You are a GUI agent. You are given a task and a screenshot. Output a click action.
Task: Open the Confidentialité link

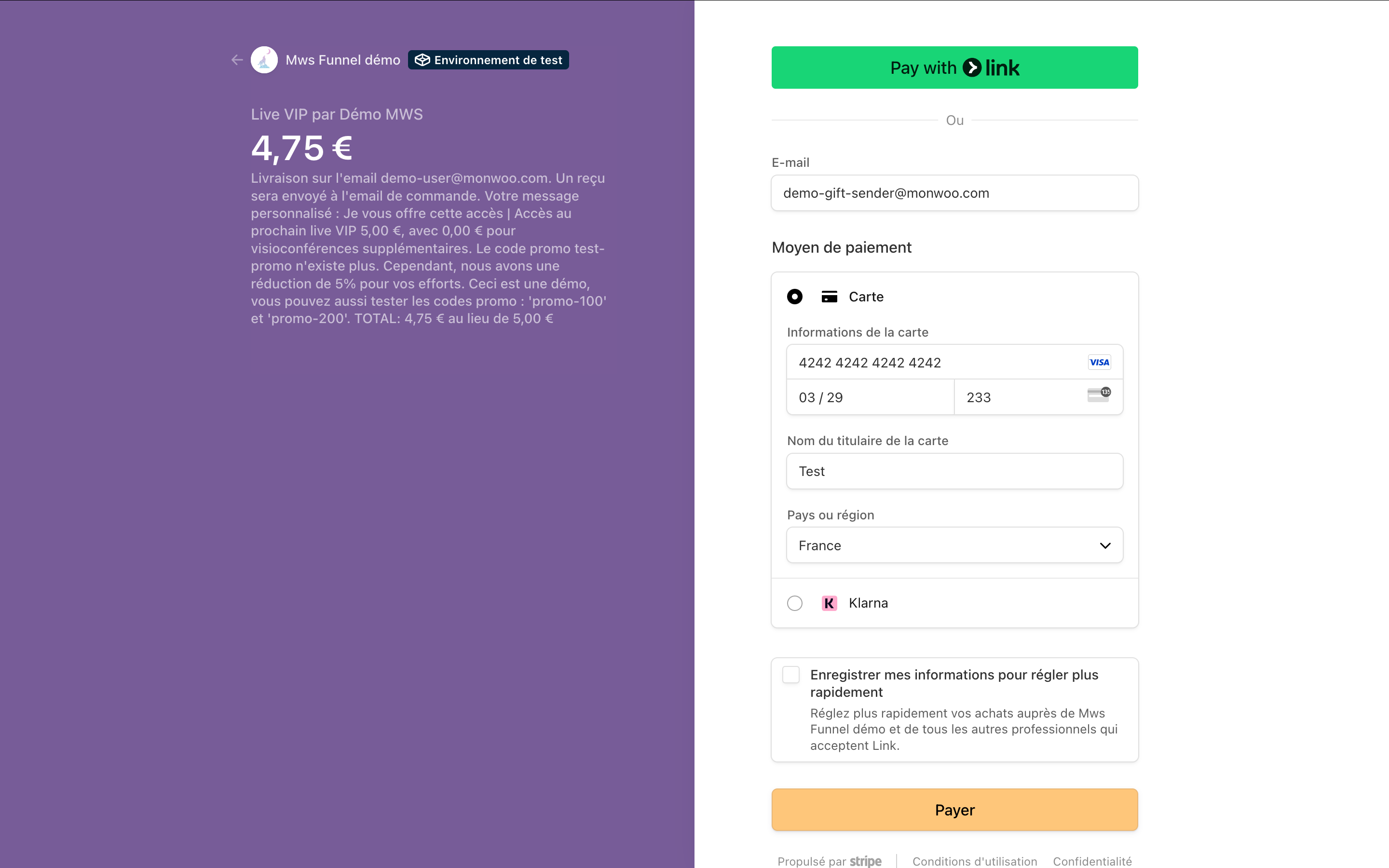click(1092, 861)
